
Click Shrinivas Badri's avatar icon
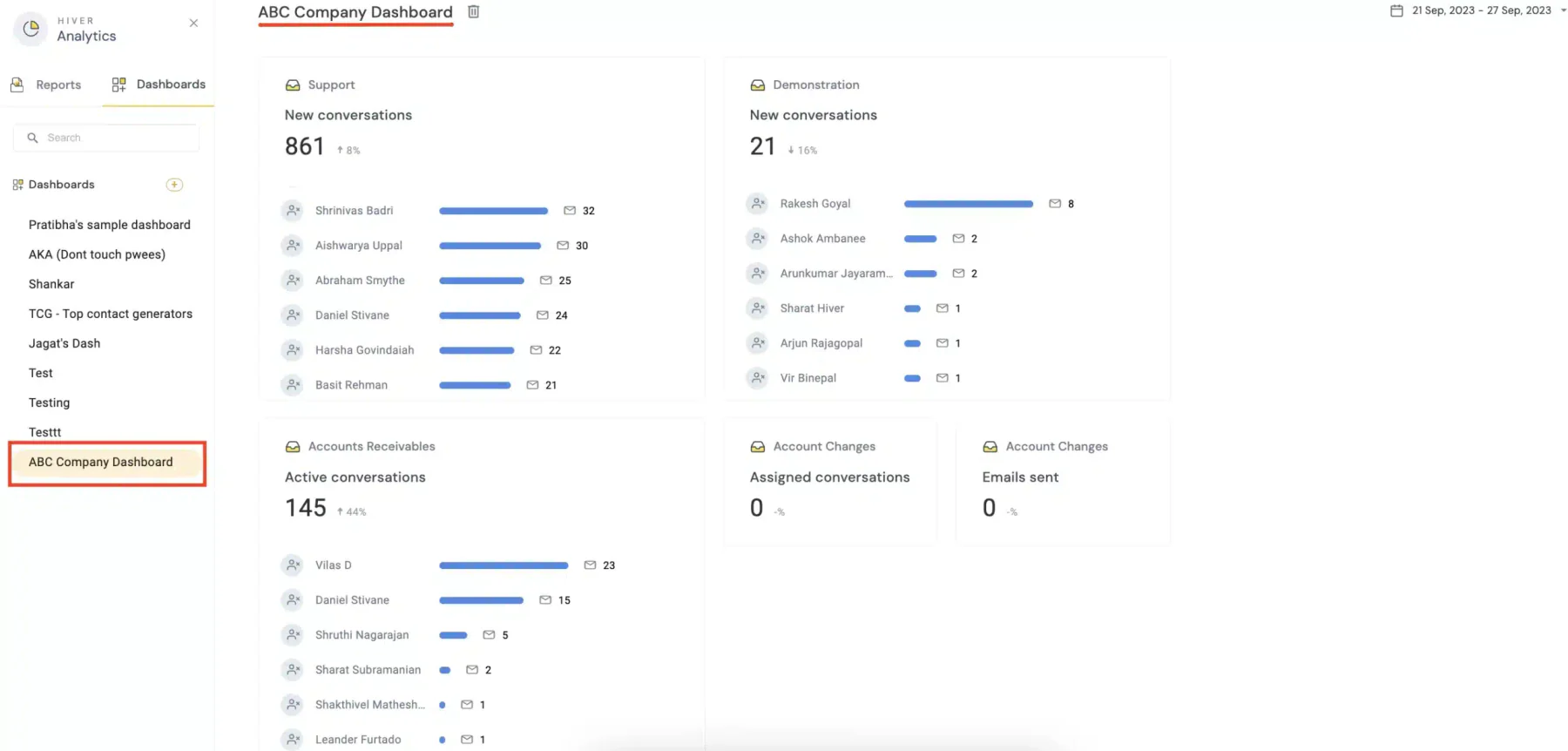tap(293, 211)
